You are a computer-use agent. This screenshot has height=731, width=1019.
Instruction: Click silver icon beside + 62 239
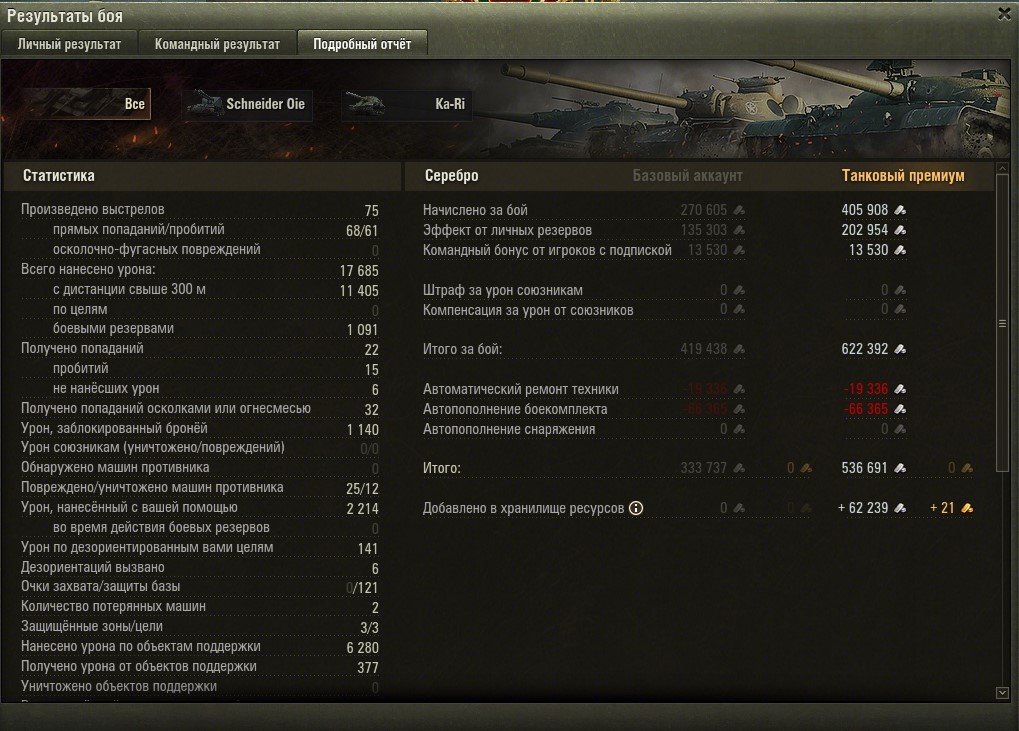pos(900,508)
